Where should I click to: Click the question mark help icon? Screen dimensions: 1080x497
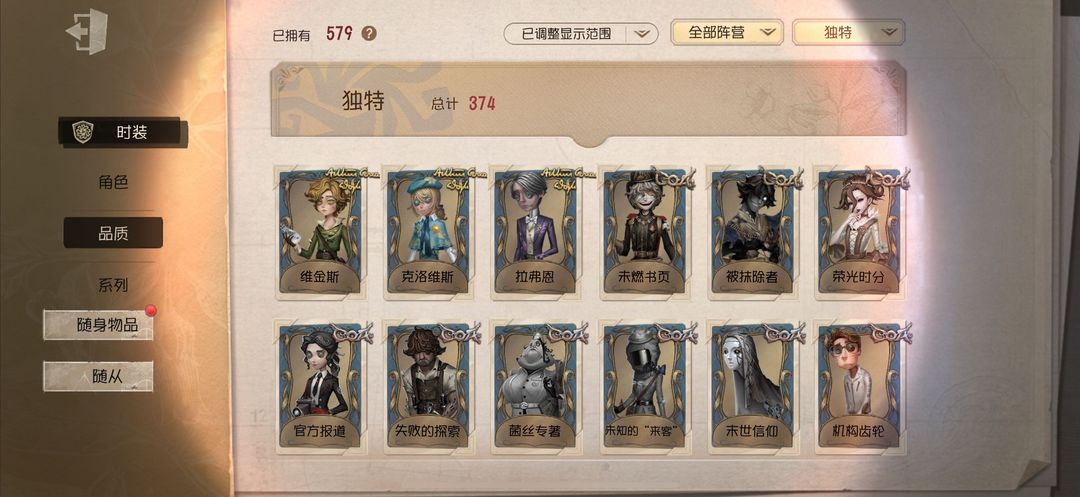pyautogui.click(x=369, y=33)
